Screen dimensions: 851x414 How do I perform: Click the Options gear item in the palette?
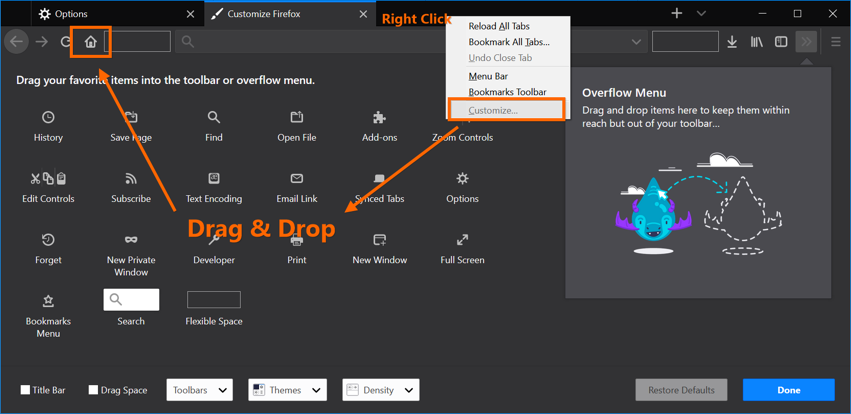click(x=462, y=179)
